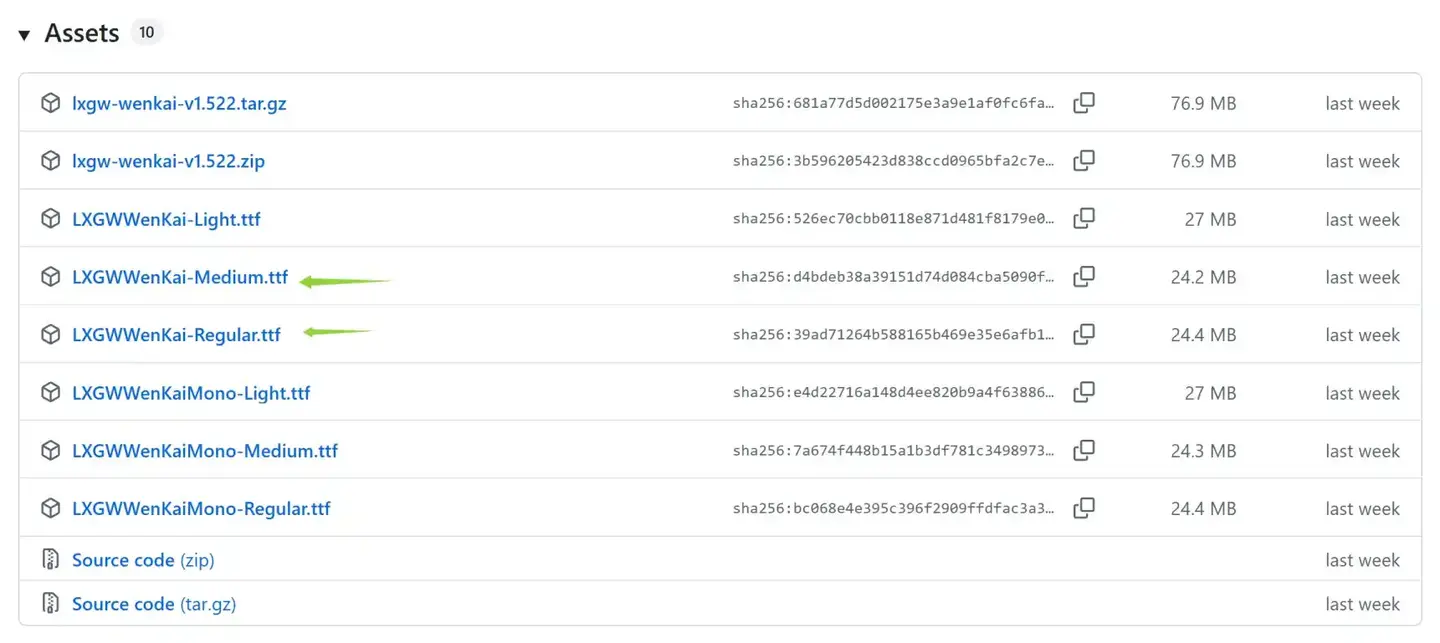
Task: Click the package icon beside LXGWWenKai-Medium.ttf
Action: 50,277
